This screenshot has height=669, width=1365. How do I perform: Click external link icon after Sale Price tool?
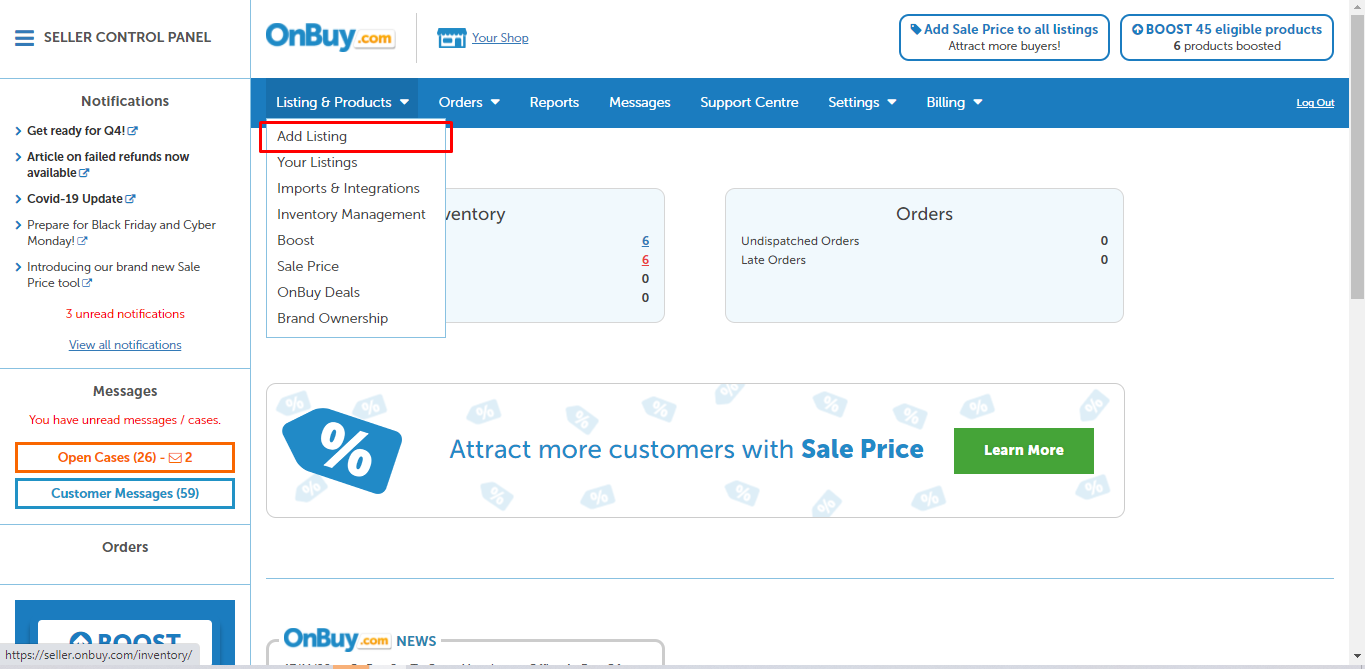coord(87,283)
